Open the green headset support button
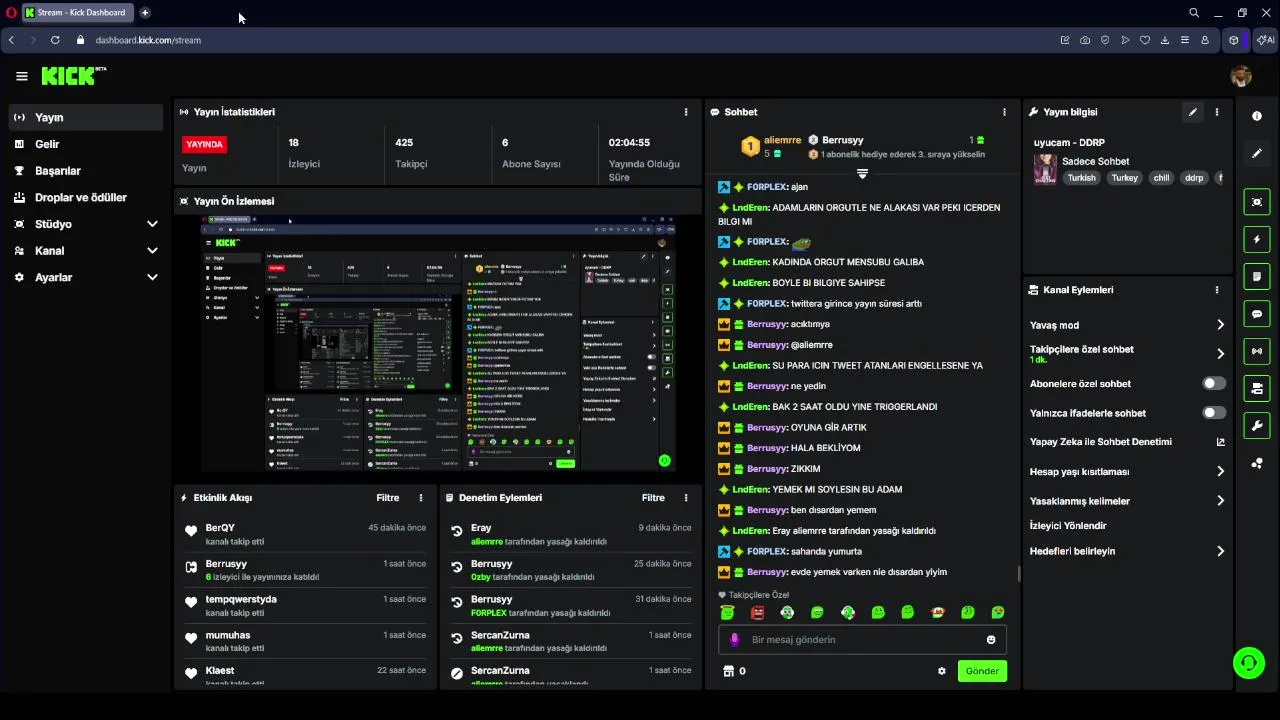Viewport: 1280px width, 720px height. 1248,661
